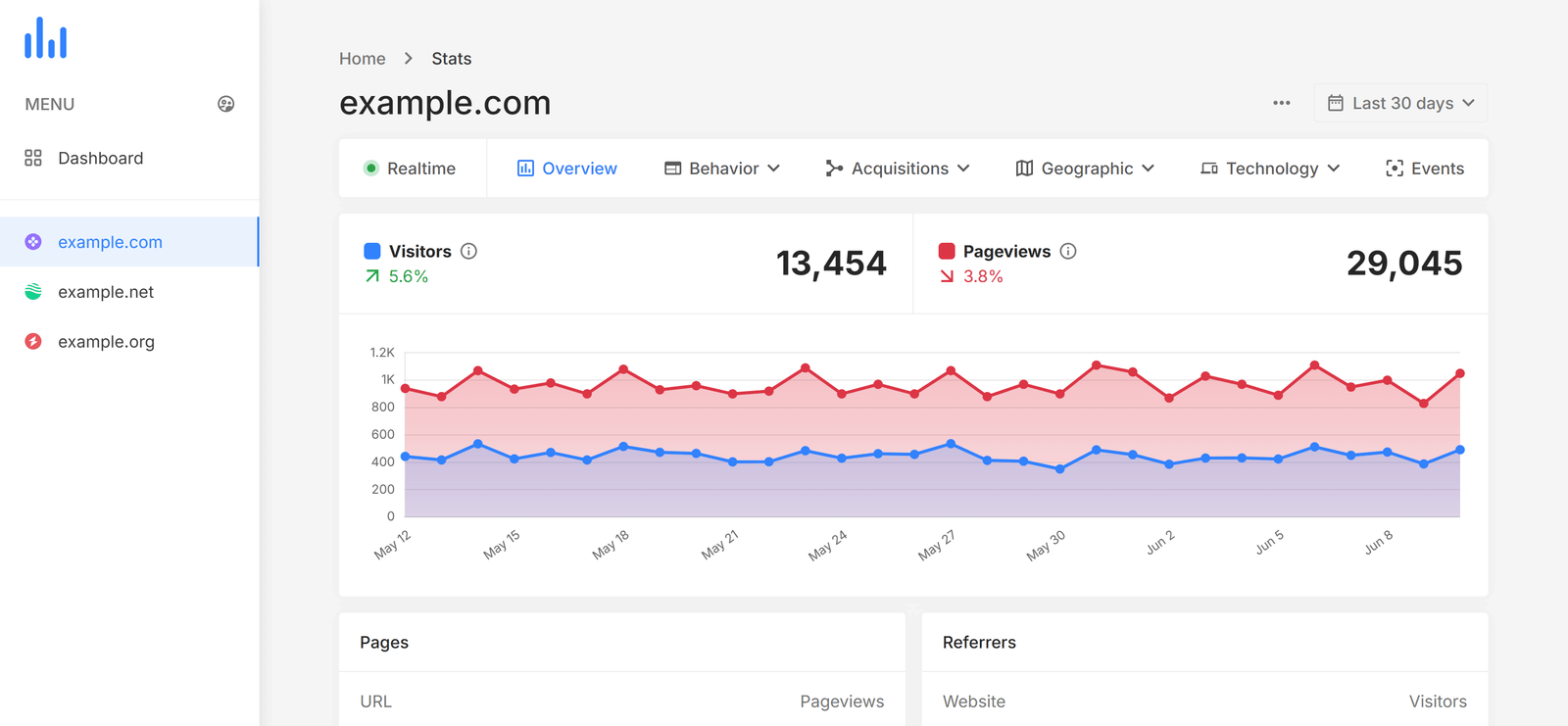This screenshot has height=726, width=1568.
Task: Expand the Acquisitions dropdown menu
Action: pos(898,169)
